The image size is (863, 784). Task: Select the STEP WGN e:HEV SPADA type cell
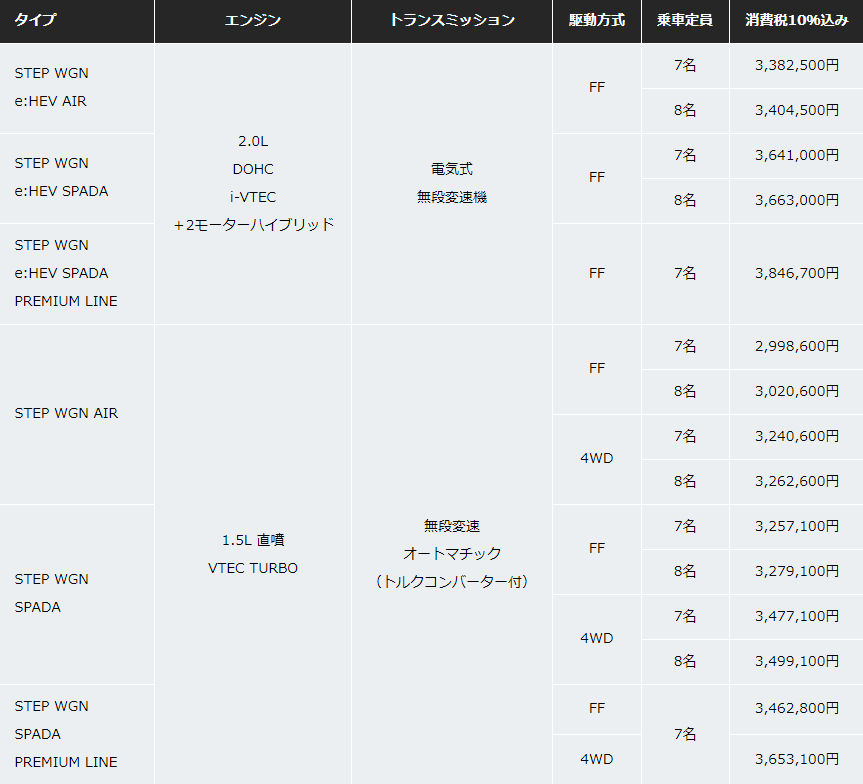coord(61,177)
